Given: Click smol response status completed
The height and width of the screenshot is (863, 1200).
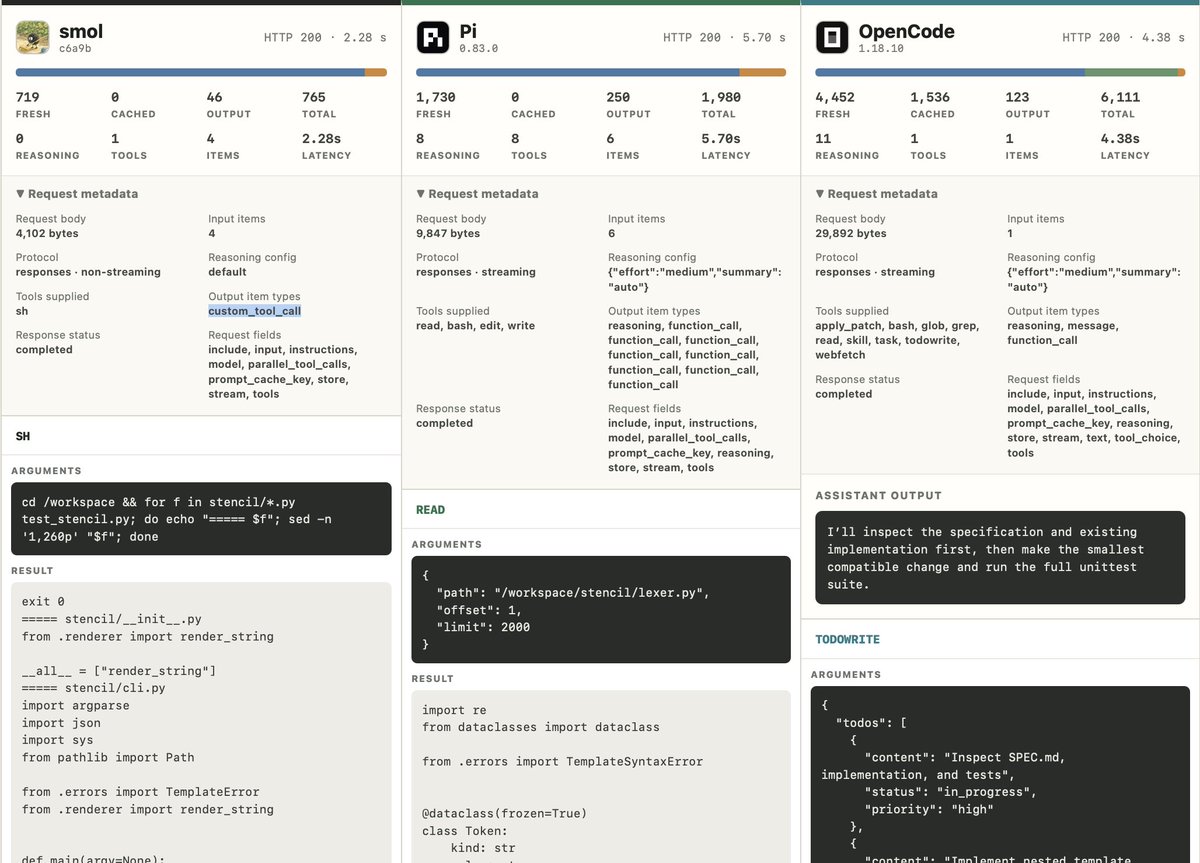Looking at the screenshot, I should coord(44,350).
